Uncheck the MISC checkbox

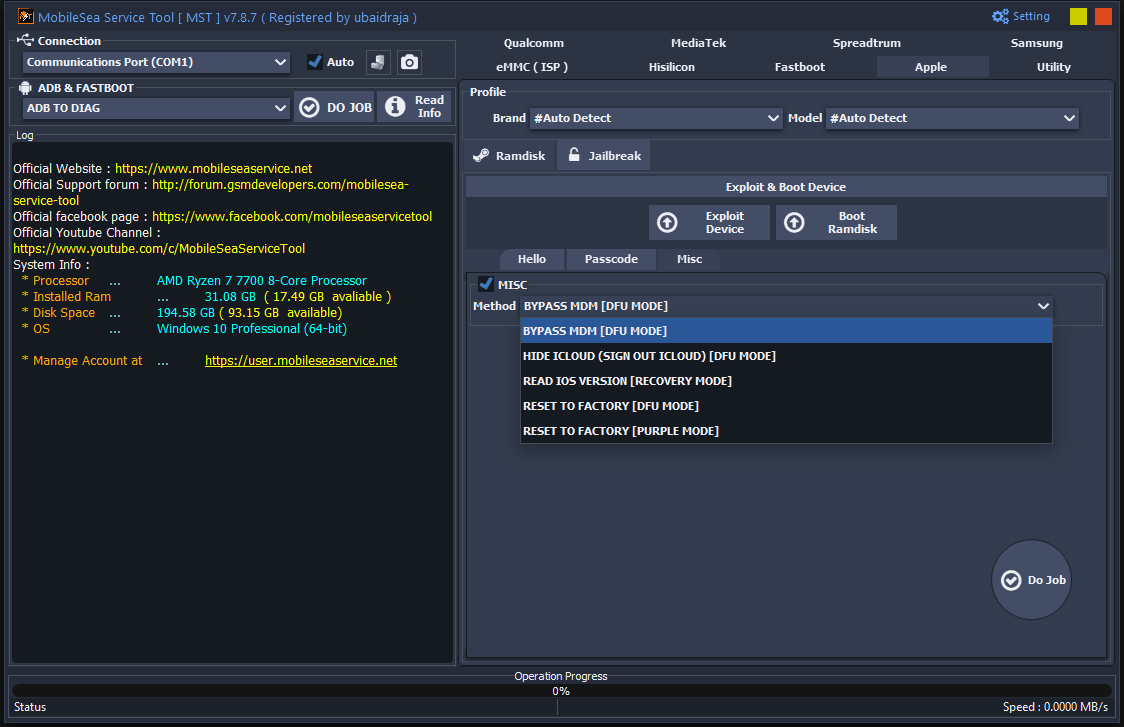485,284
